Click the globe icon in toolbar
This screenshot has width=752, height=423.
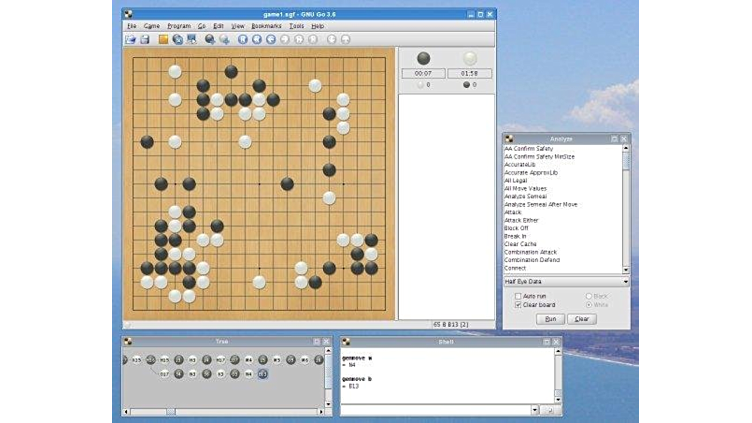(x=177, y=39)
